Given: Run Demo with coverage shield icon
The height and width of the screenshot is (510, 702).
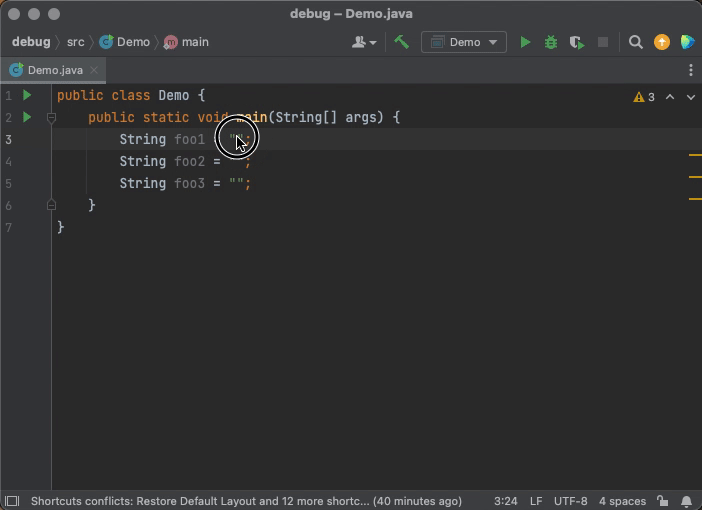Looking at the screenshot, I should click(x=577, y=43).
